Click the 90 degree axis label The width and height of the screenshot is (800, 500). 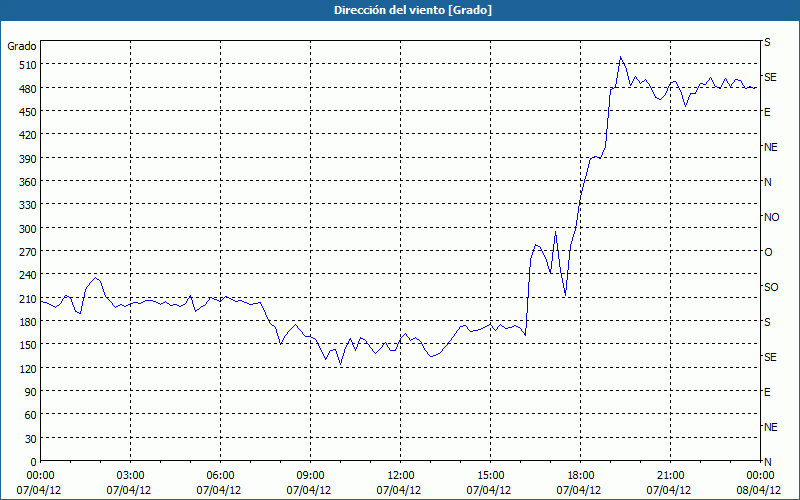(x=31, y=392)
